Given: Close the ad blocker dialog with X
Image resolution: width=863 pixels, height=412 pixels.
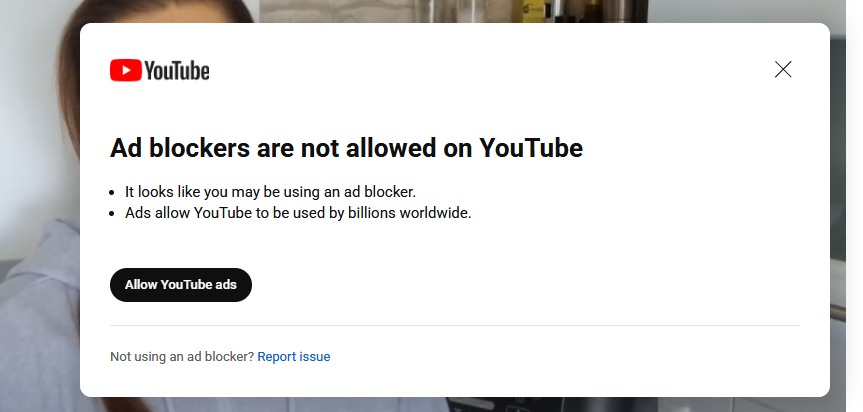Looking at the screenshot, I should 783,69.
